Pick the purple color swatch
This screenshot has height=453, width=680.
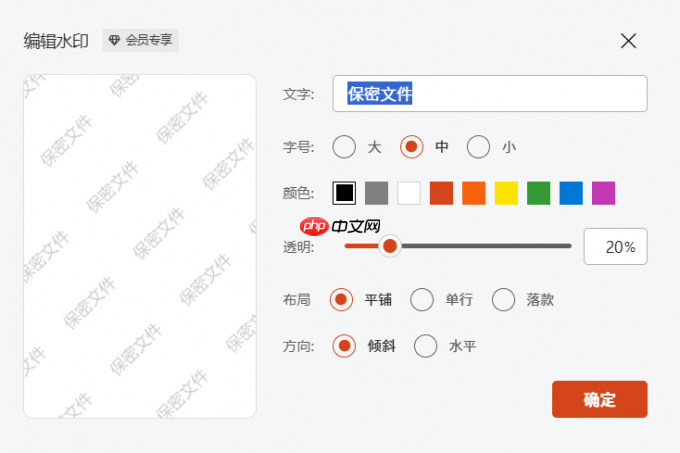[x=603, y=193]
